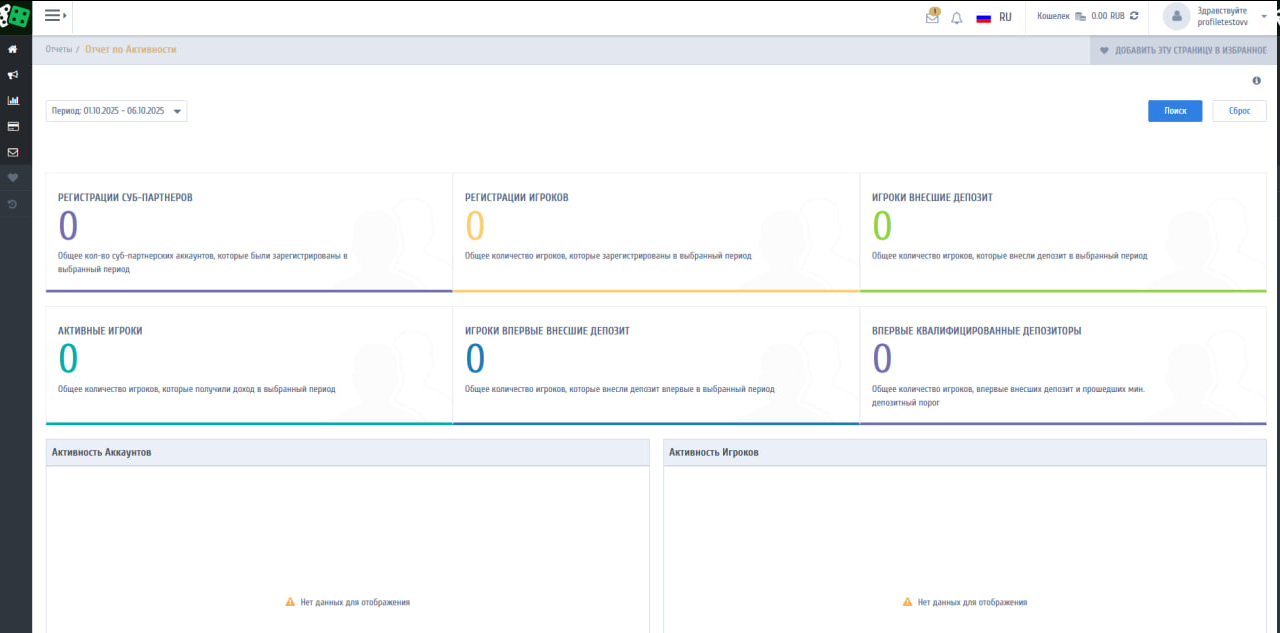The width and height of the screenshot is (1280, 633).
Task: Open the inbox mail icon with badge
Action: [x=932, y=17]
